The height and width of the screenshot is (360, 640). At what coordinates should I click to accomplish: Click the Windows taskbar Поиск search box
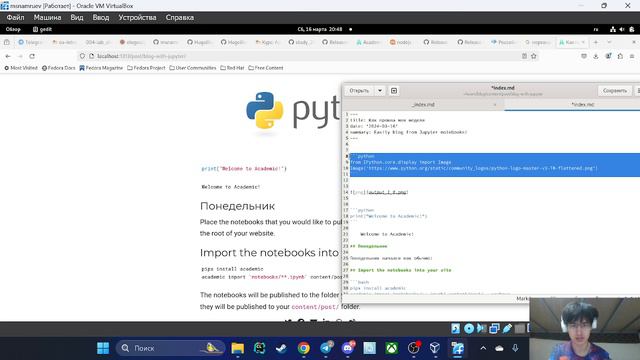pyautogui.click(x=171, y=348)
